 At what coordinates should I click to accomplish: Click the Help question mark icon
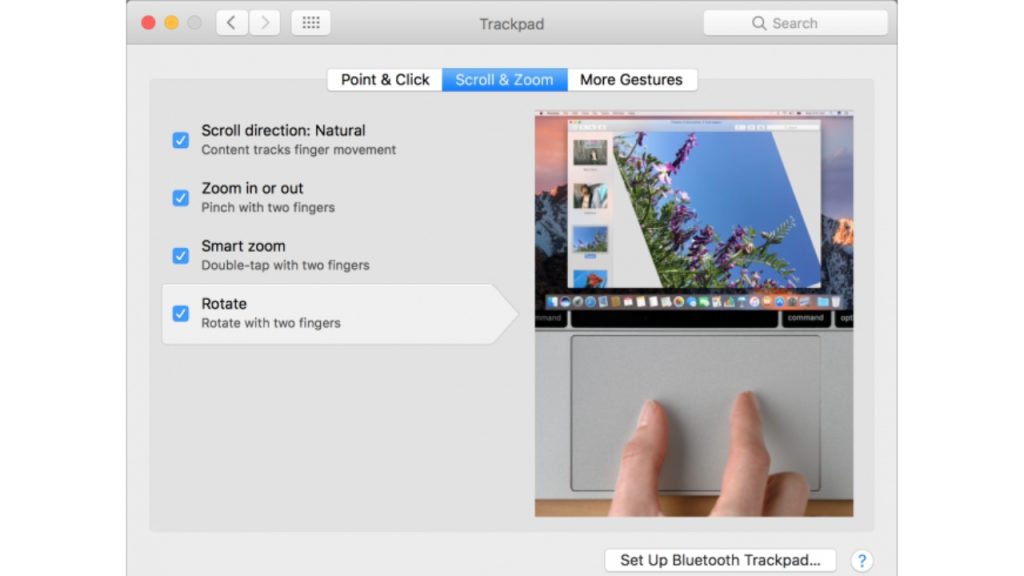click(x=862, y=560)
